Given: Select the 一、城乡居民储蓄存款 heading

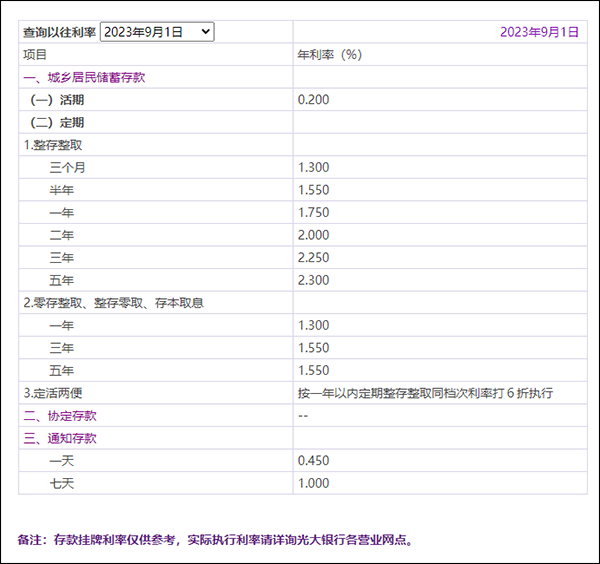Looking at the screenshot, I should coord(84,77).
